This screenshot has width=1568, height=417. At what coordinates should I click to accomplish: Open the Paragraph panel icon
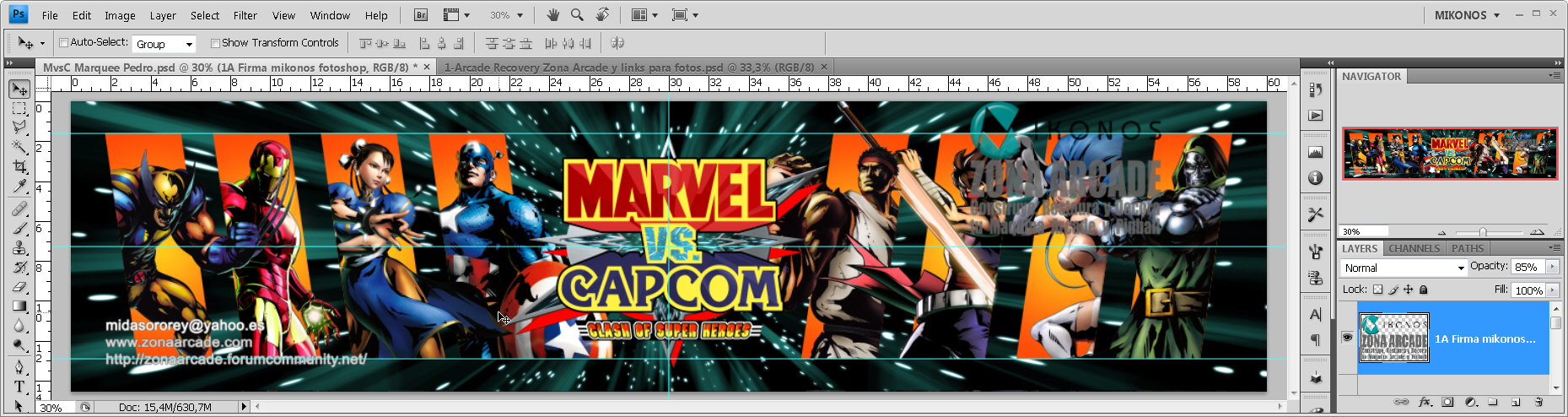[1316, 340]
